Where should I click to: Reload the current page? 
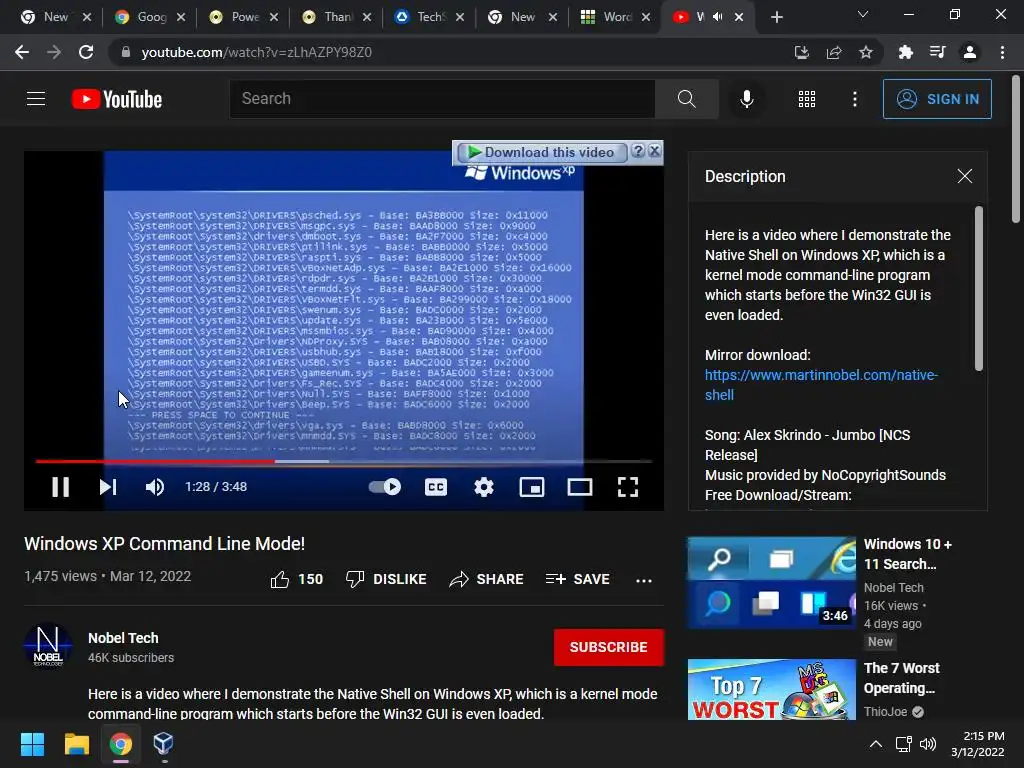[x=86, y=52]
